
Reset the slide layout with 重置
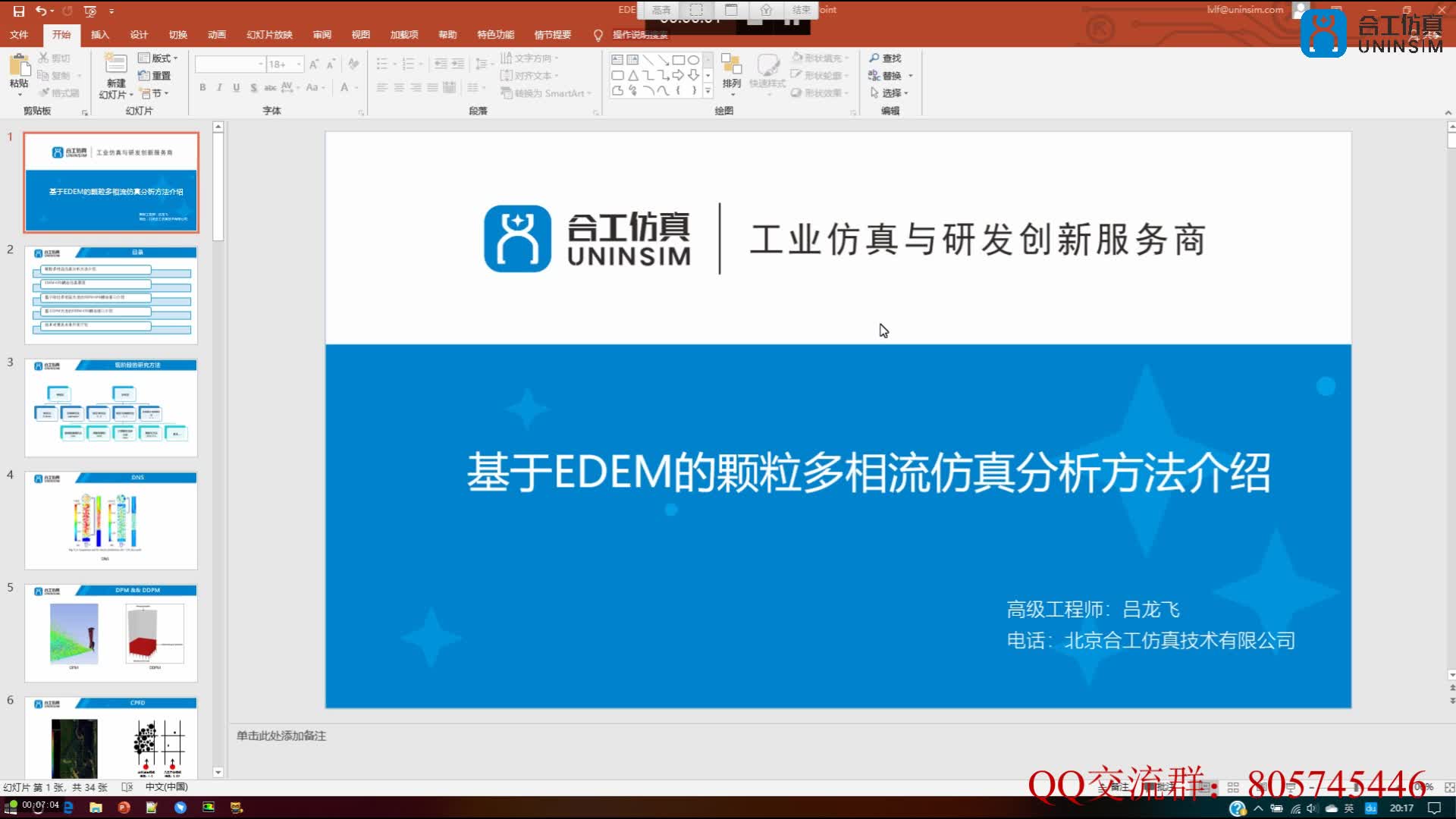coord(155,75)
